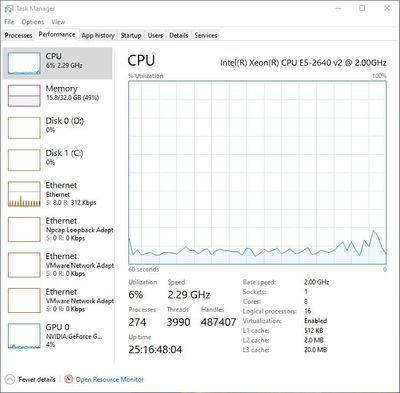Switch to the App history tab
400x393 pixels.
(98, 35)
